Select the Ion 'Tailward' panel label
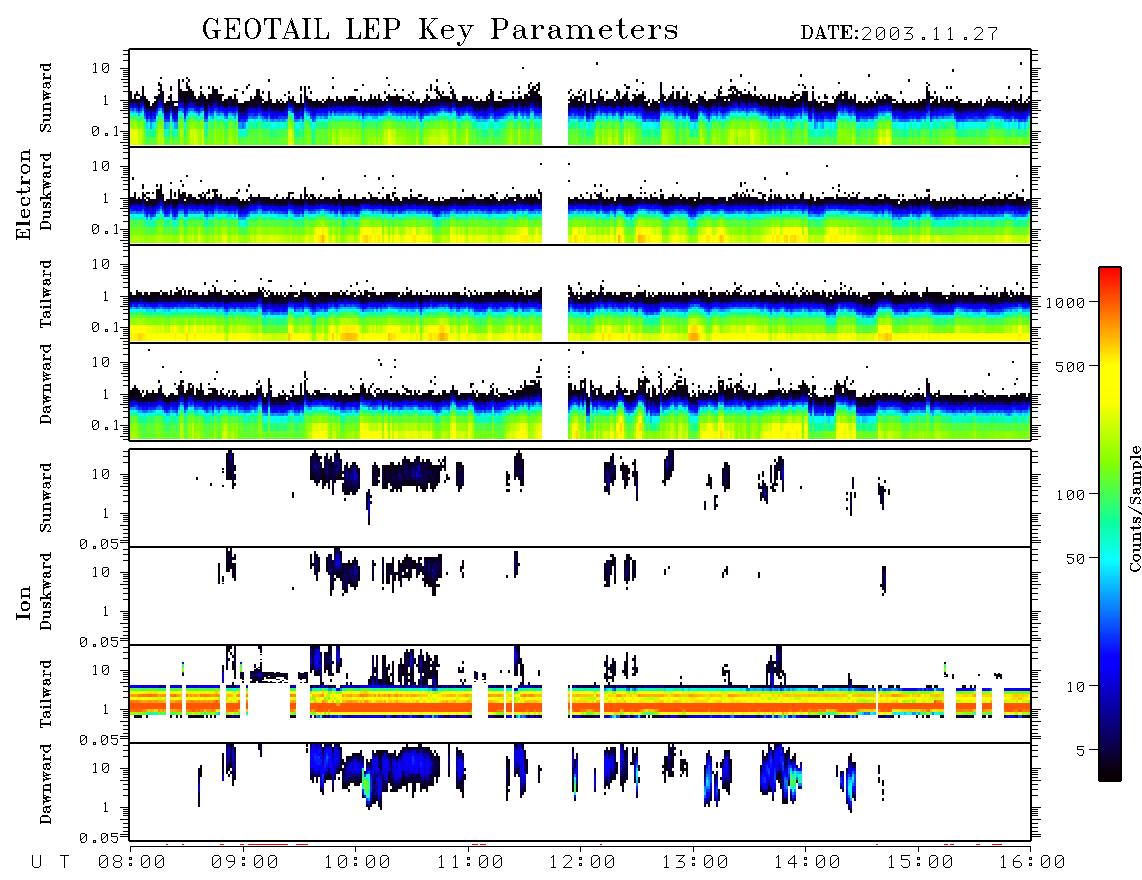Image resolution: width=1142 pixels, height=880 pixels. point(46,694)
